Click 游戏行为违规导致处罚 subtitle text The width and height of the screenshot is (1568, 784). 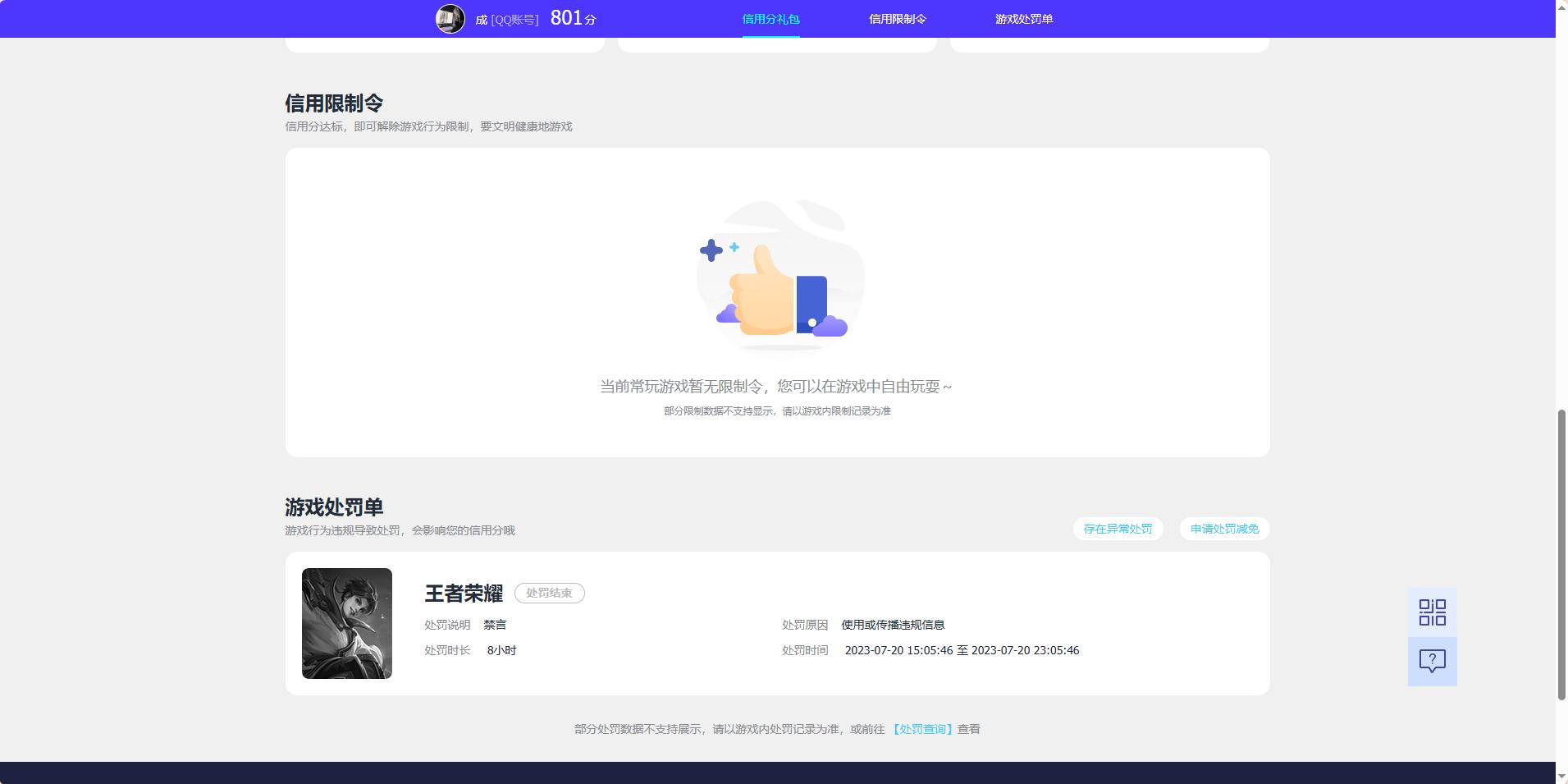click(400, 530)
